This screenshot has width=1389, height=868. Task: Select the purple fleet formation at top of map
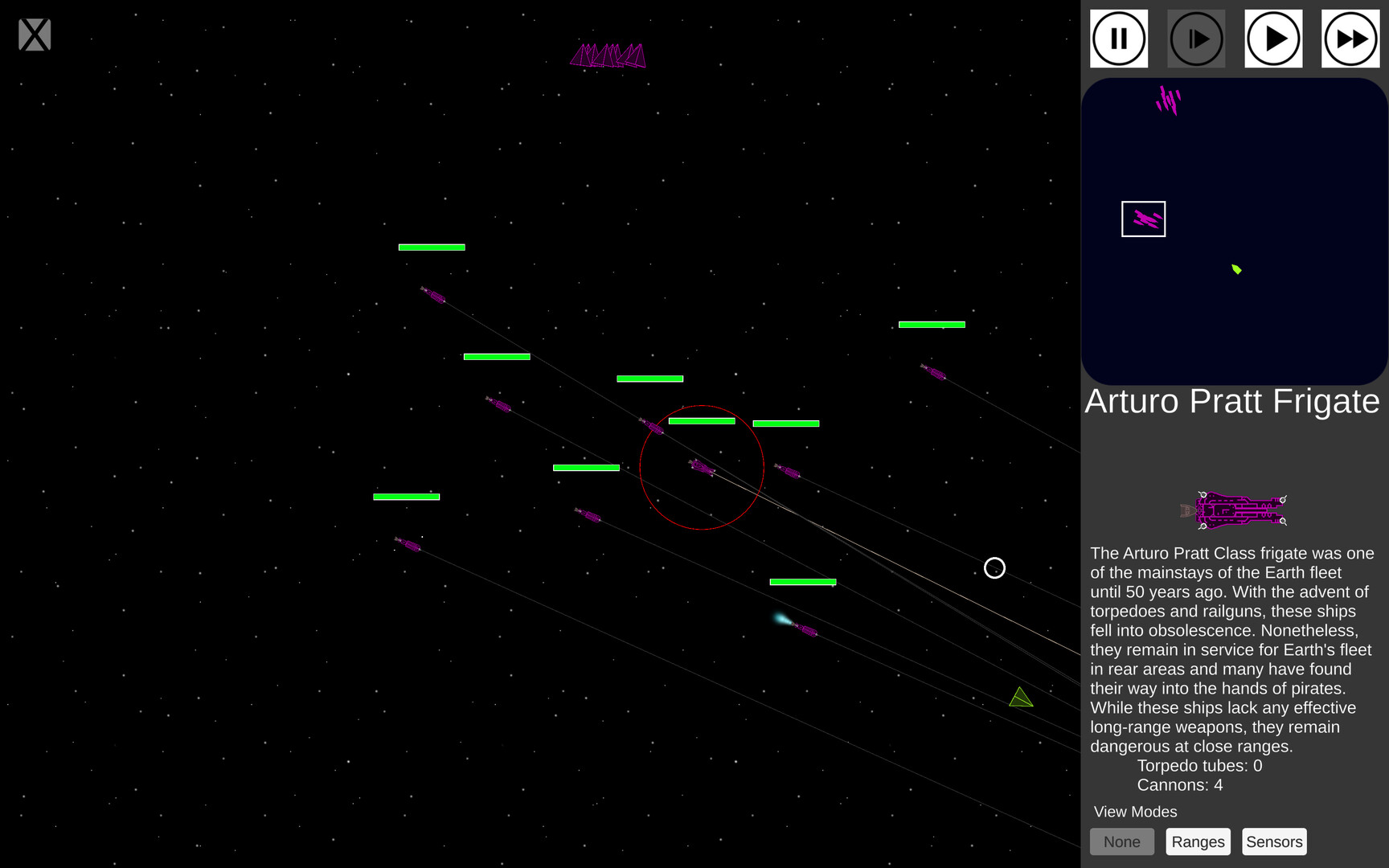click(608, 55)
